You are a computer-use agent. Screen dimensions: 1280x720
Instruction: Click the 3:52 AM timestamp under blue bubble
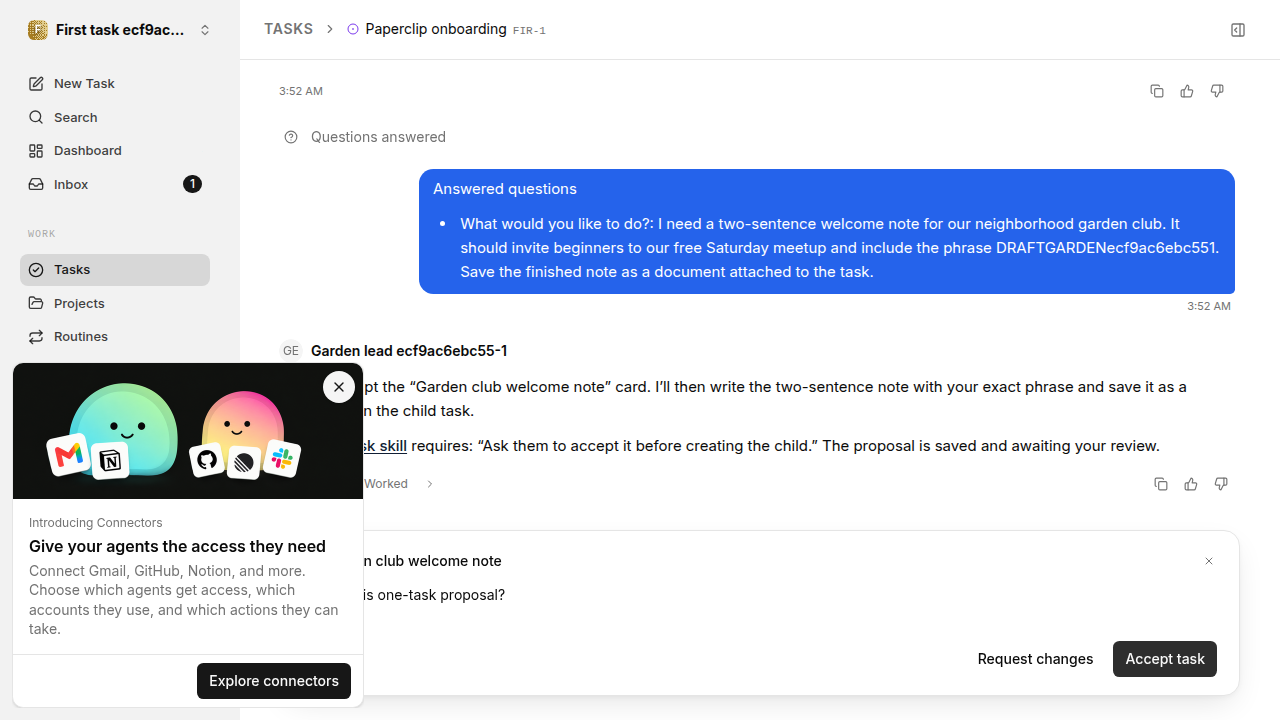point(1209,306)
